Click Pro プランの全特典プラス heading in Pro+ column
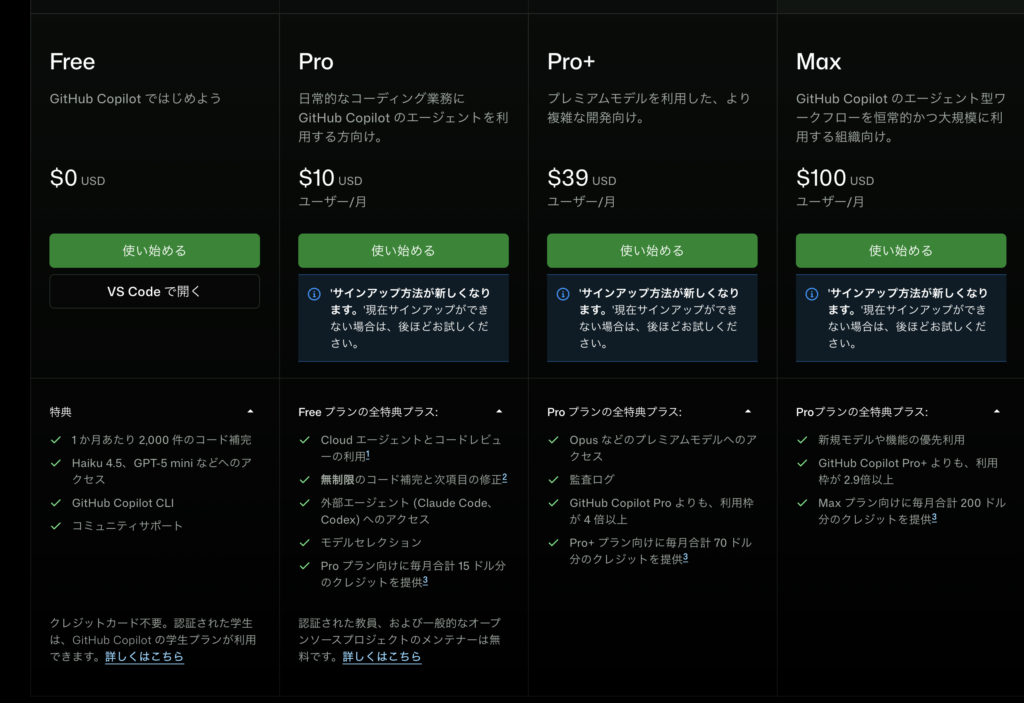The width and height of the screenshot is (1024, 703). (615, 412)
